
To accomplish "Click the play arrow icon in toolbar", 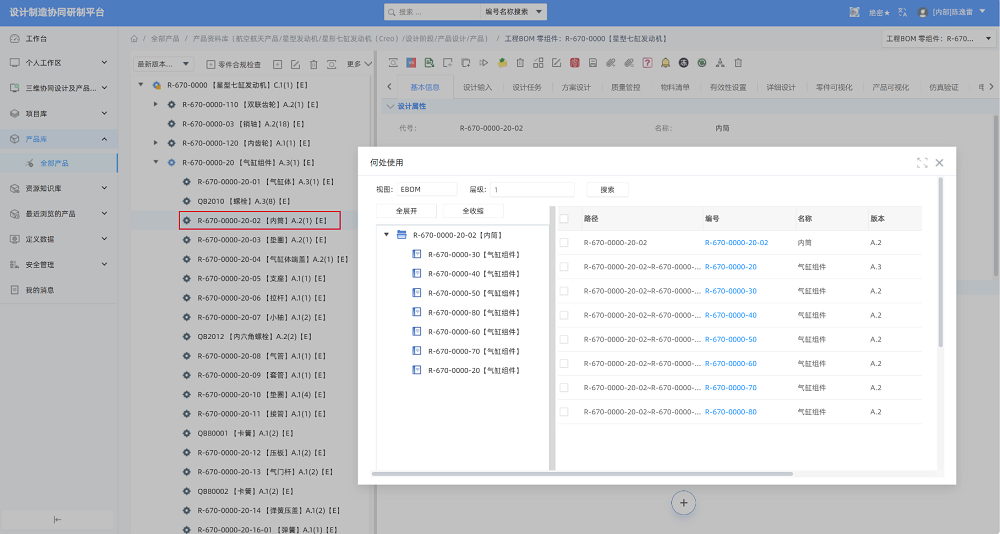I will tap(484, 63).
